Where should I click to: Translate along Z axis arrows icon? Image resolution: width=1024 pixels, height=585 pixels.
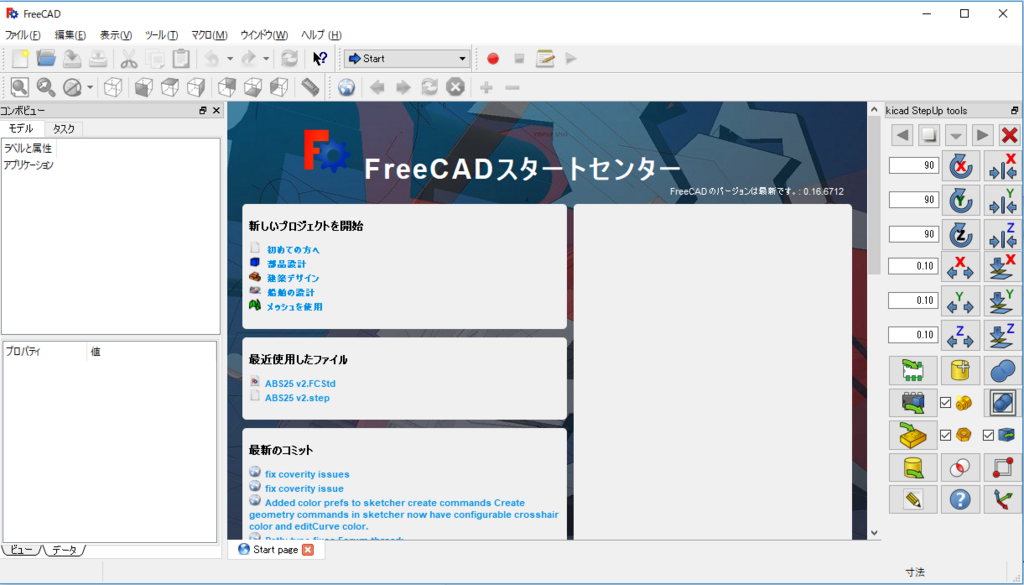click(x=961, y=335)
